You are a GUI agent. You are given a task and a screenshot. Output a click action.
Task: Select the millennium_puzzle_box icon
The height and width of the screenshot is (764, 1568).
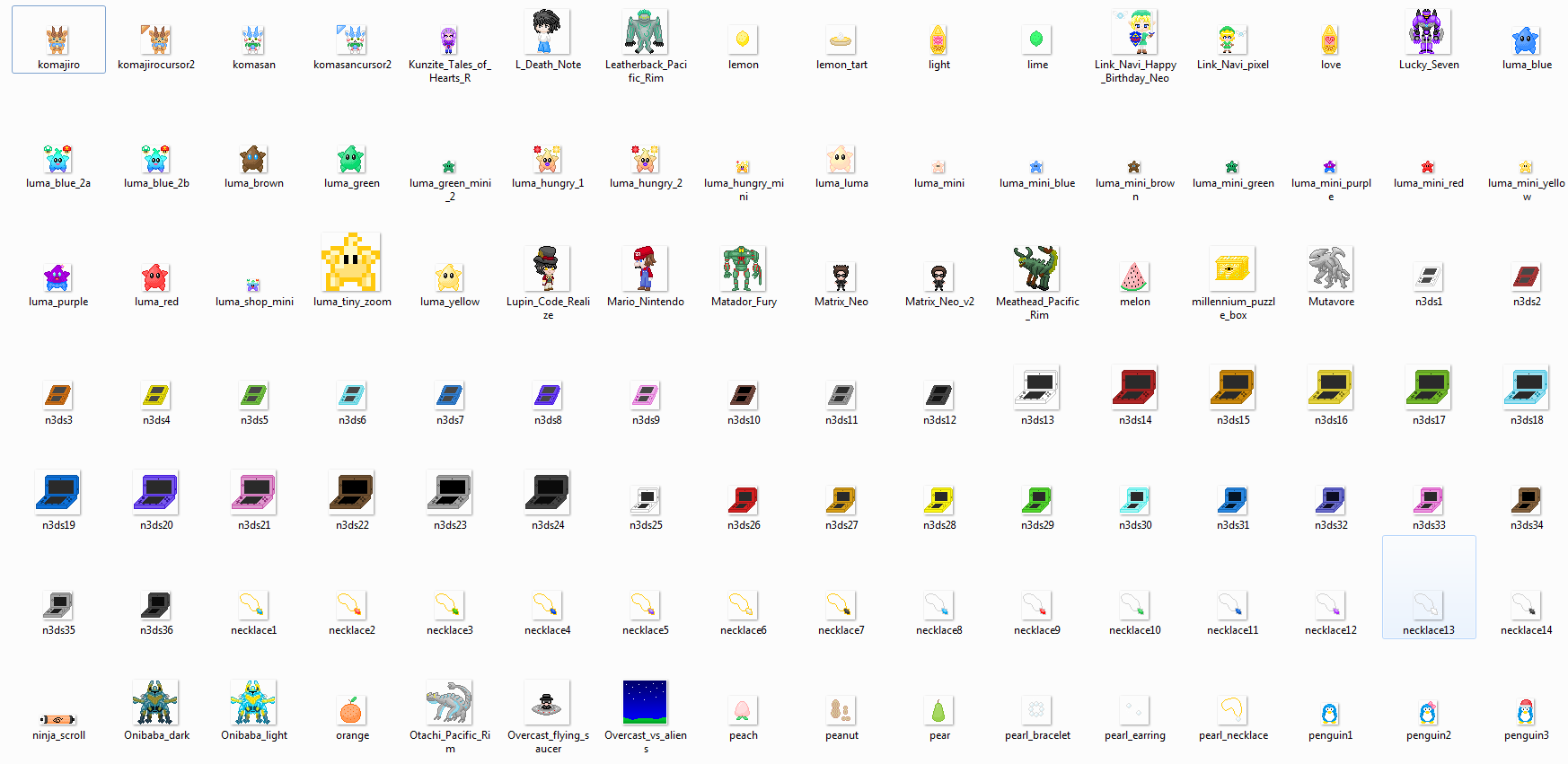1232,268
